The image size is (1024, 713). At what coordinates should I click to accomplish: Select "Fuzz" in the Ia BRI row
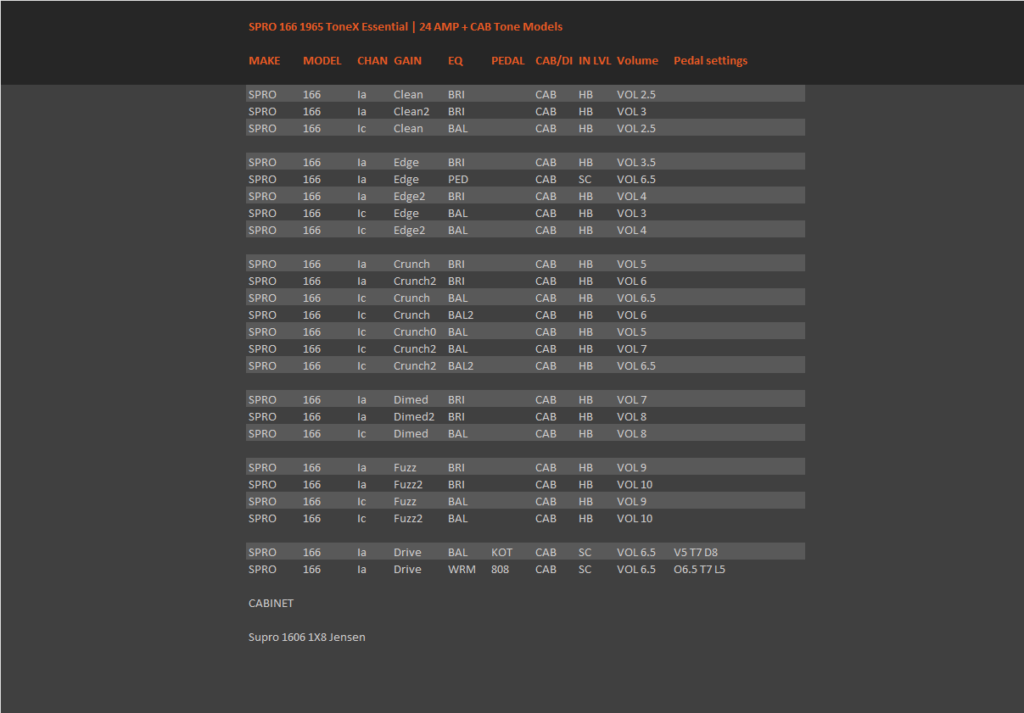pyautogui.click(x=405, y=468)
